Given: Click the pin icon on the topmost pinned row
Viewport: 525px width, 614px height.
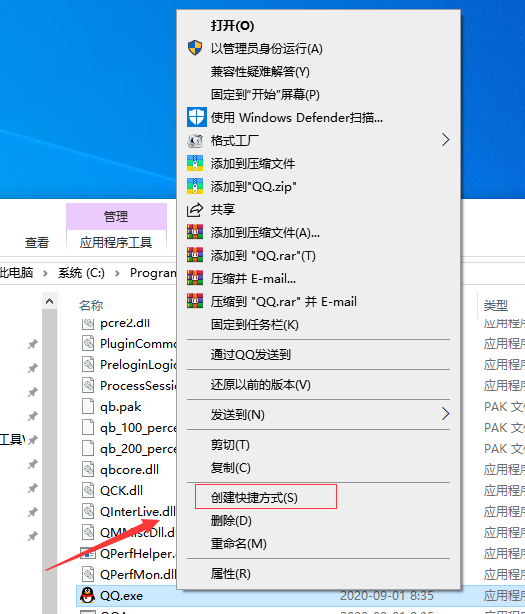Looking at the screenshot, I should coord(32,344).
